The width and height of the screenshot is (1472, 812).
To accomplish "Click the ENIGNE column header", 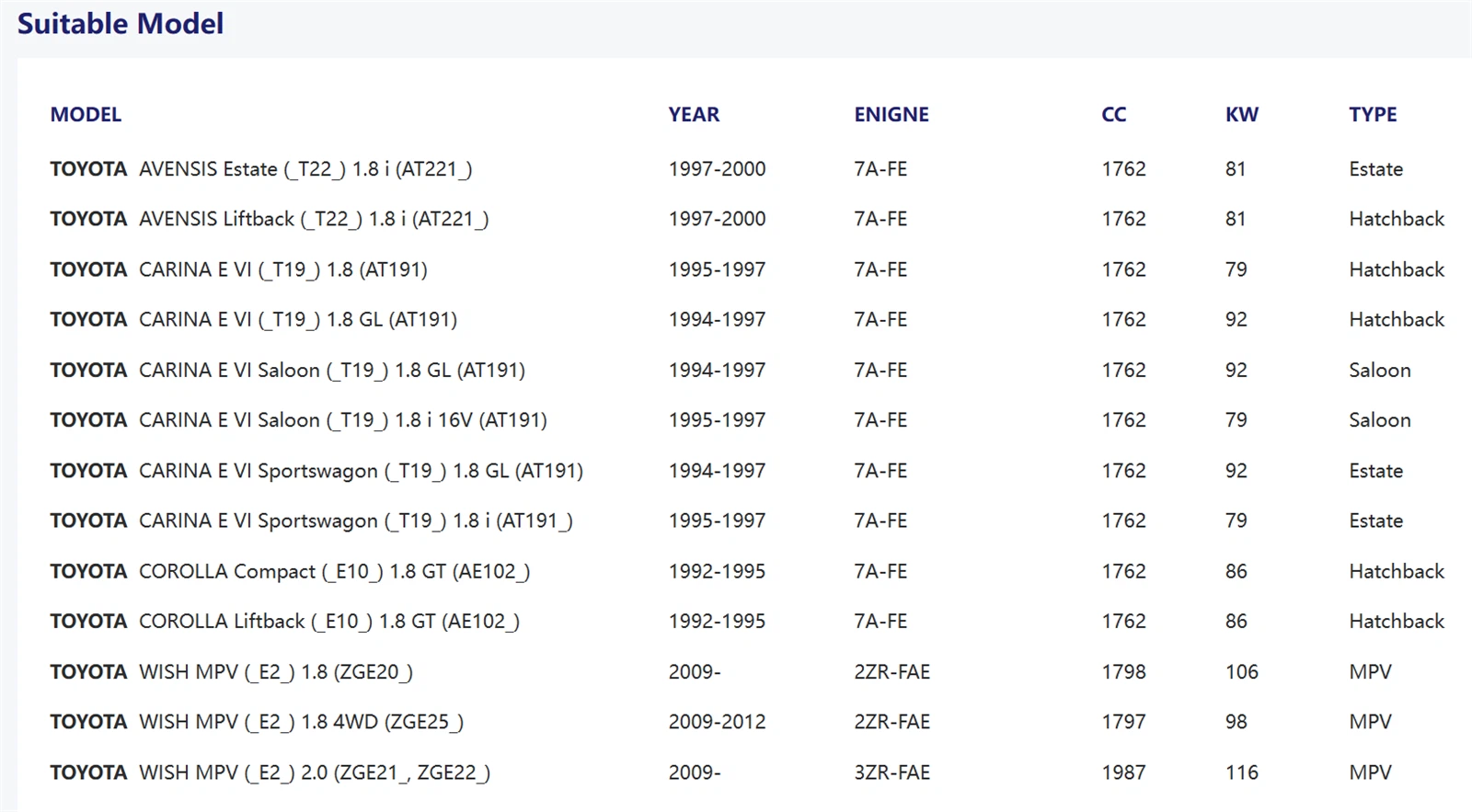I will (891, 115).
